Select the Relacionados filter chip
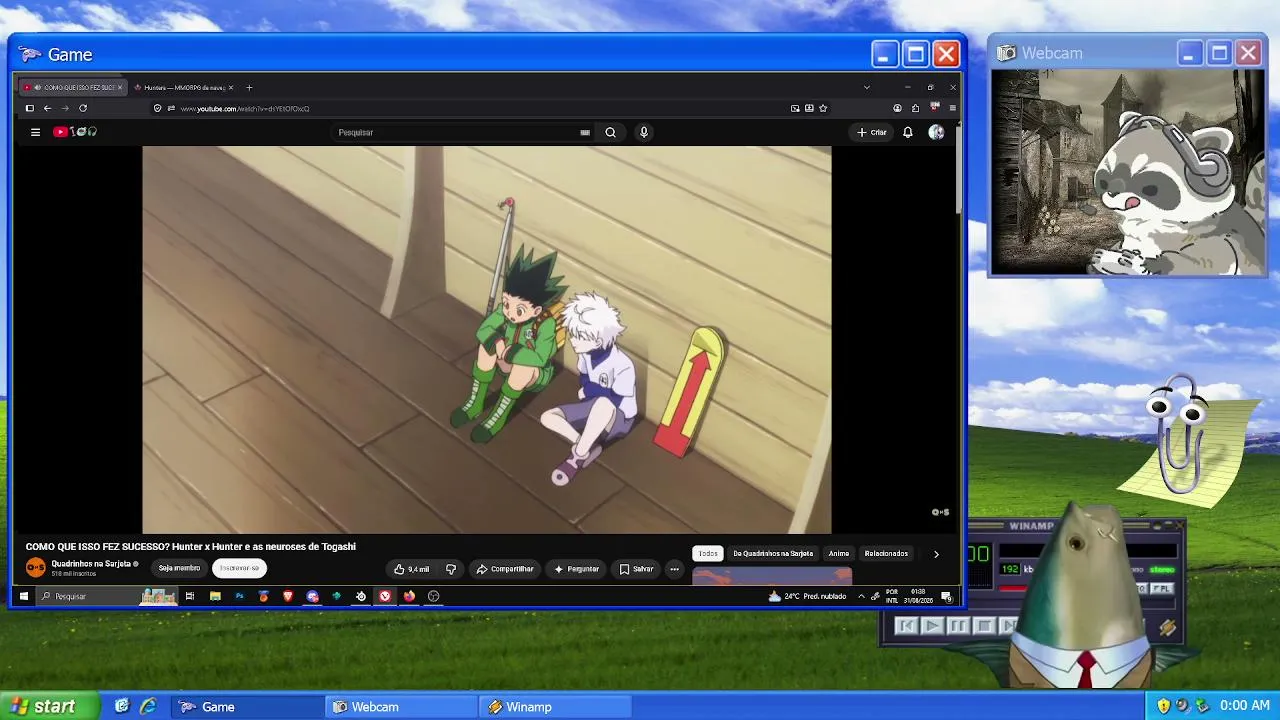The image size is (1280, 720). [886, 553]
